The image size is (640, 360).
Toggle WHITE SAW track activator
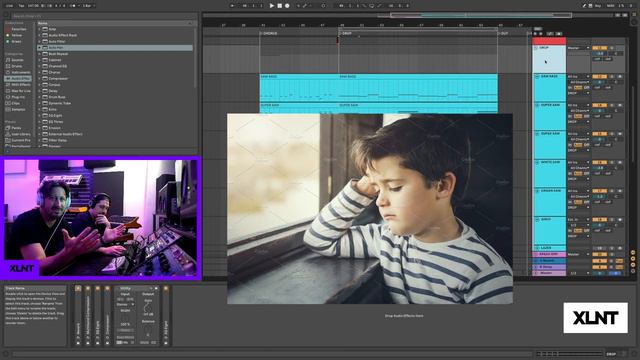click(x=600, y=162)
